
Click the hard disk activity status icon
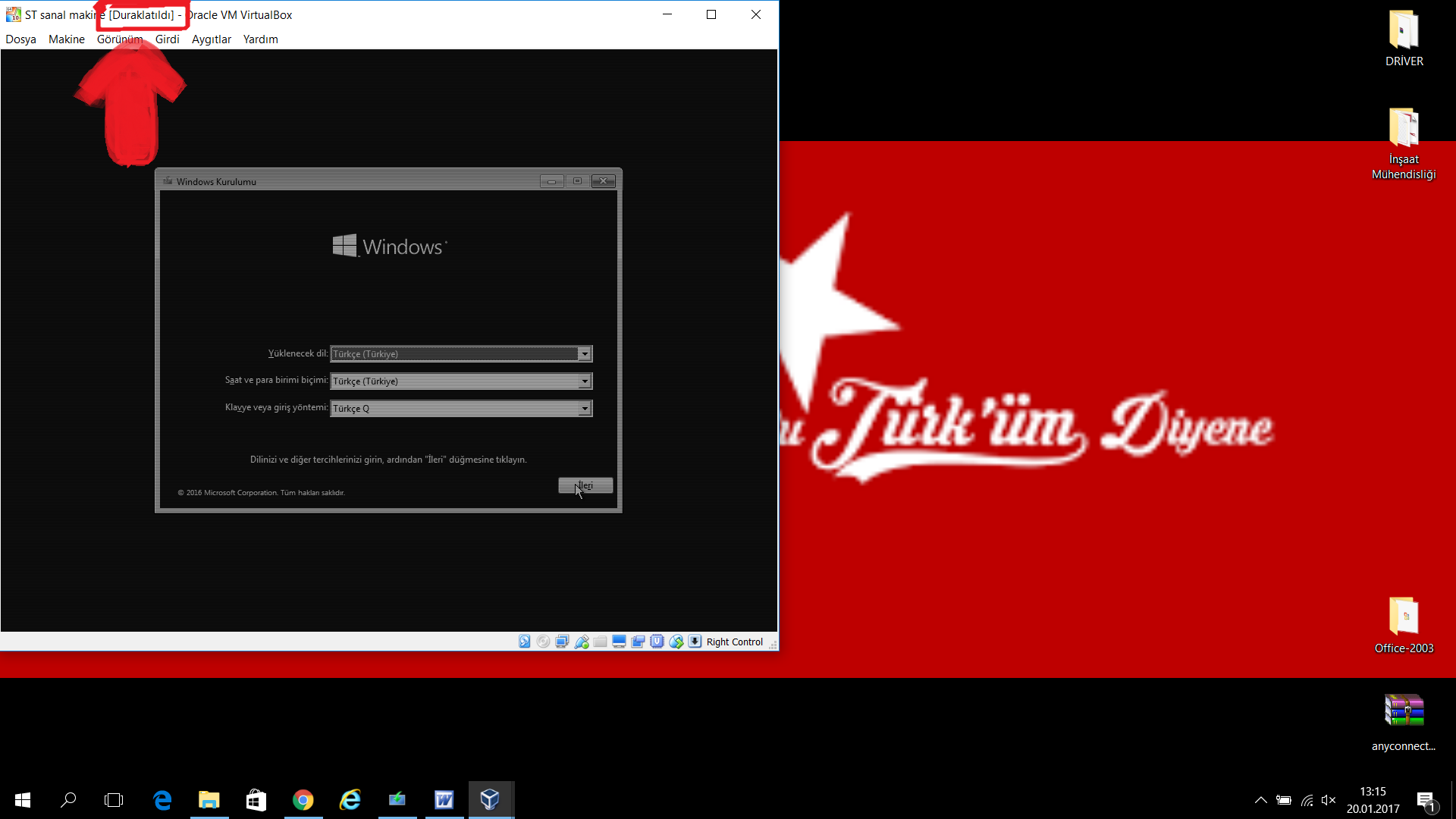coord(524,642)
